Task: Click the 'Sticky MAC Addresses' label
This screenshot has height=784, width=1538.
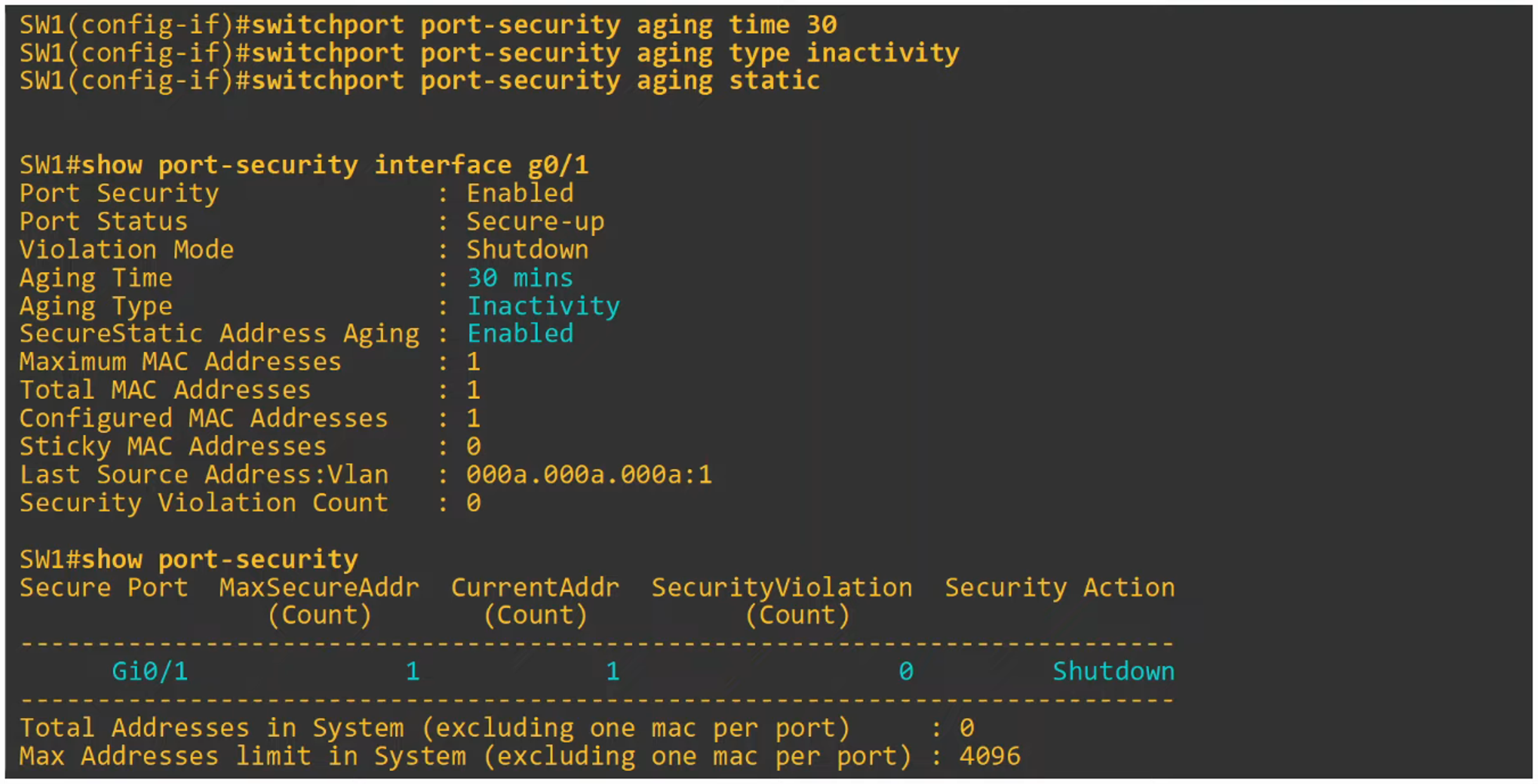Action: pos(173,447)
